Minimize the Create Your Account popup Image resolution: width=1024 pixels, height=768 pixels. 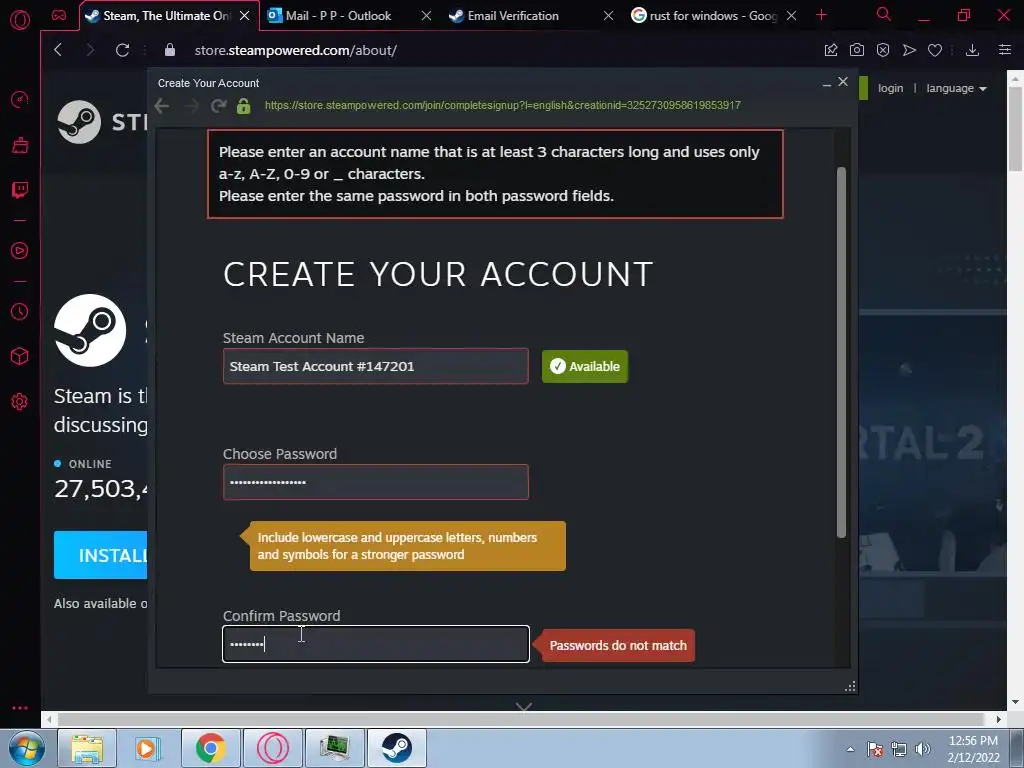pos(826,83)
